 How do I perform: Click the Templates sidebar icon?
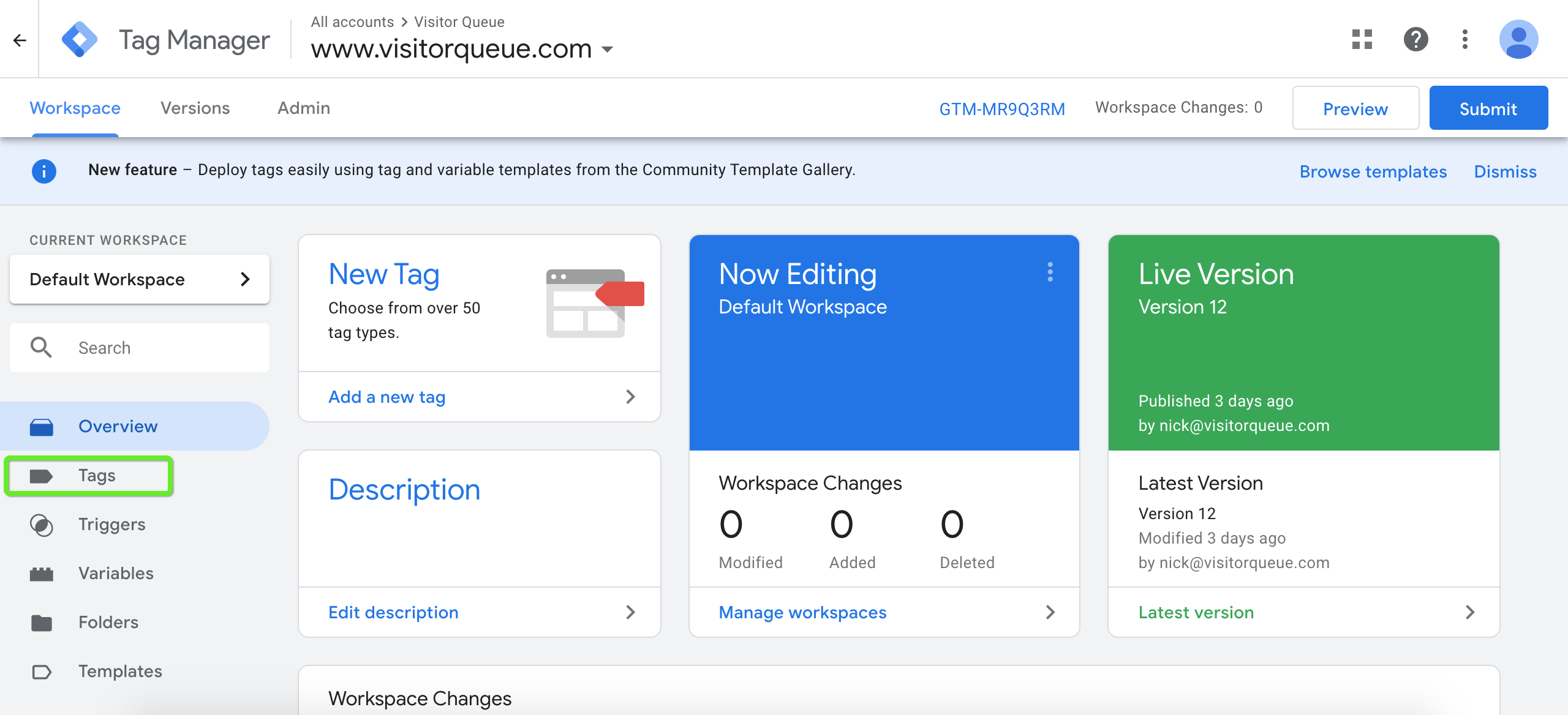42,672
